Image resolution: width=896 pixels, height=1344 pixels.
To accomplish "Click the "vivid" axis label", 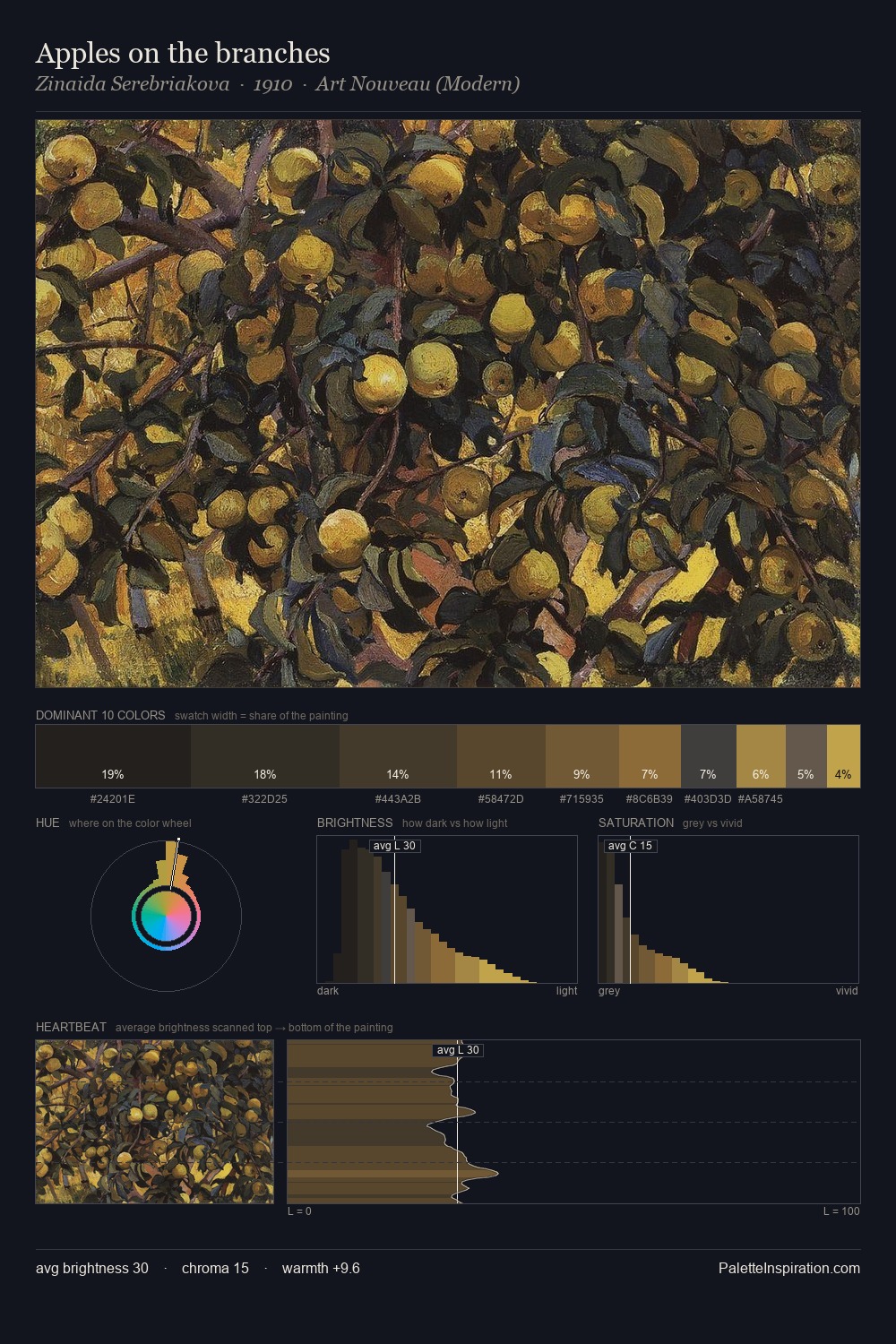I will point(847,991).
